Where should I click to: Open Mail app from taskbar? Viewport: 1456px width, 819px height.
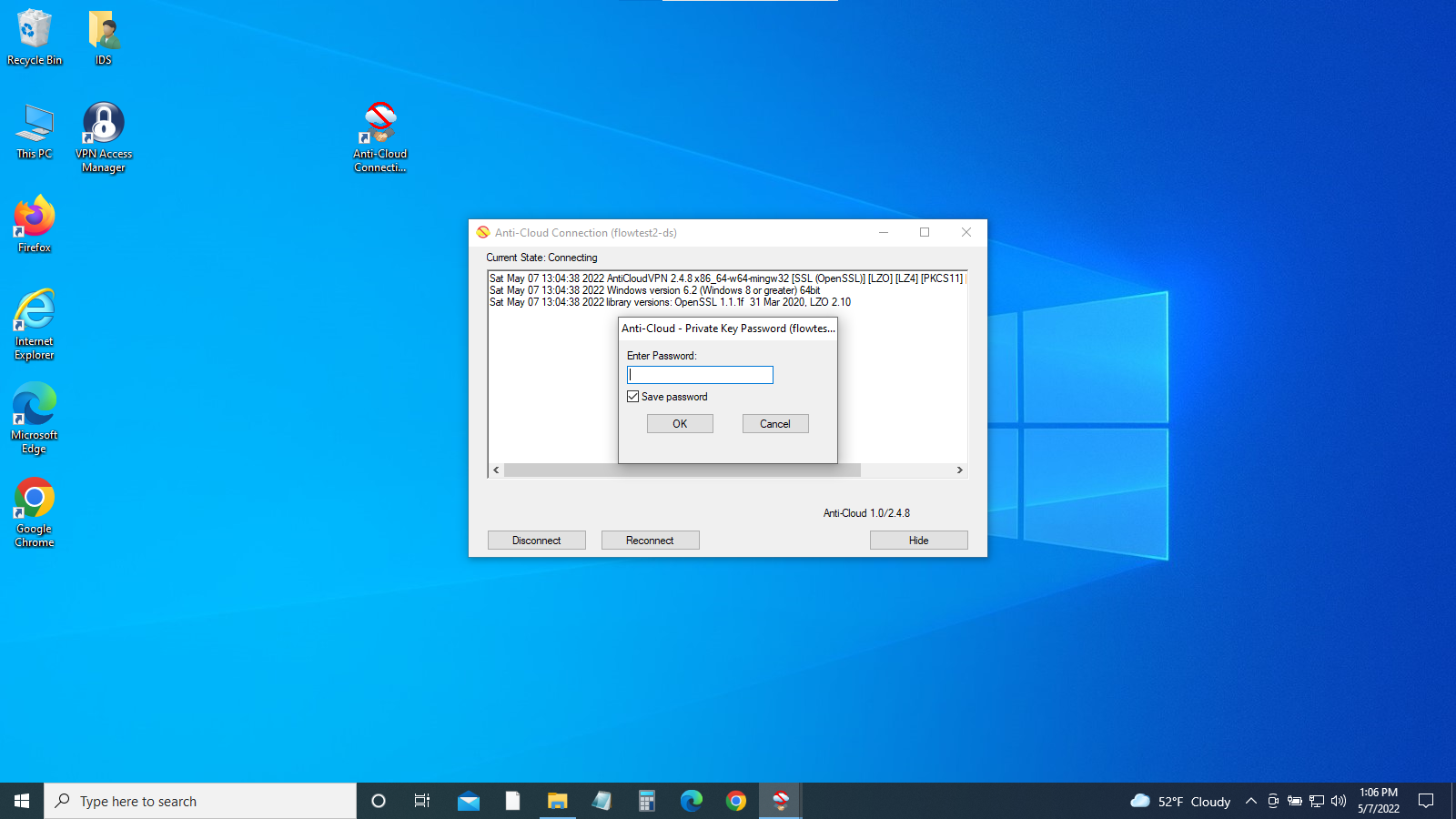point(469,801)
